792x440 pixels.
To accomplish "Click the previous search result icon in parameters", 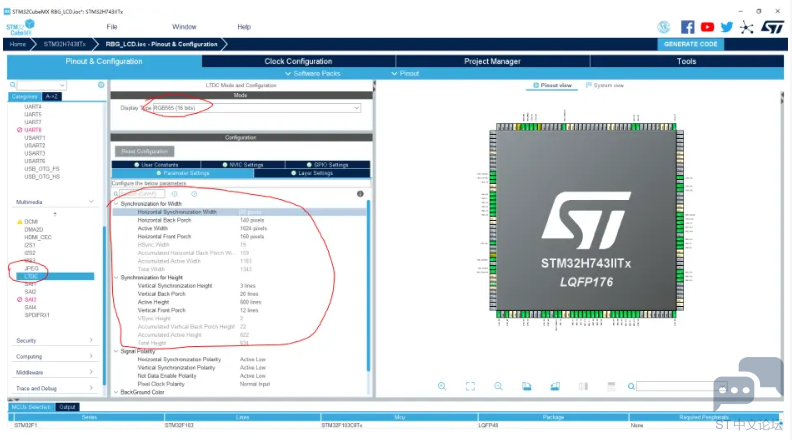I will pyautogui.click(x=175, y=194).
